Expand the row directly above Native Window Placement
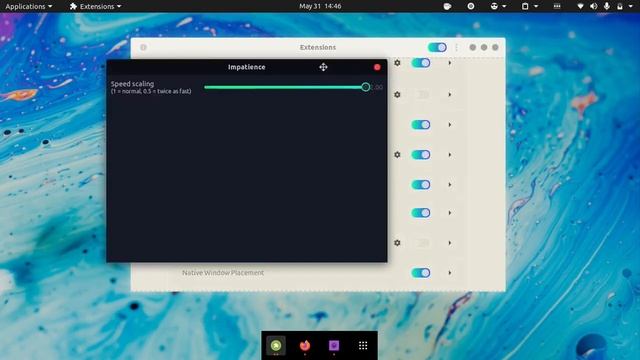Viewport: 640px width, 360px height. (450, 243)
